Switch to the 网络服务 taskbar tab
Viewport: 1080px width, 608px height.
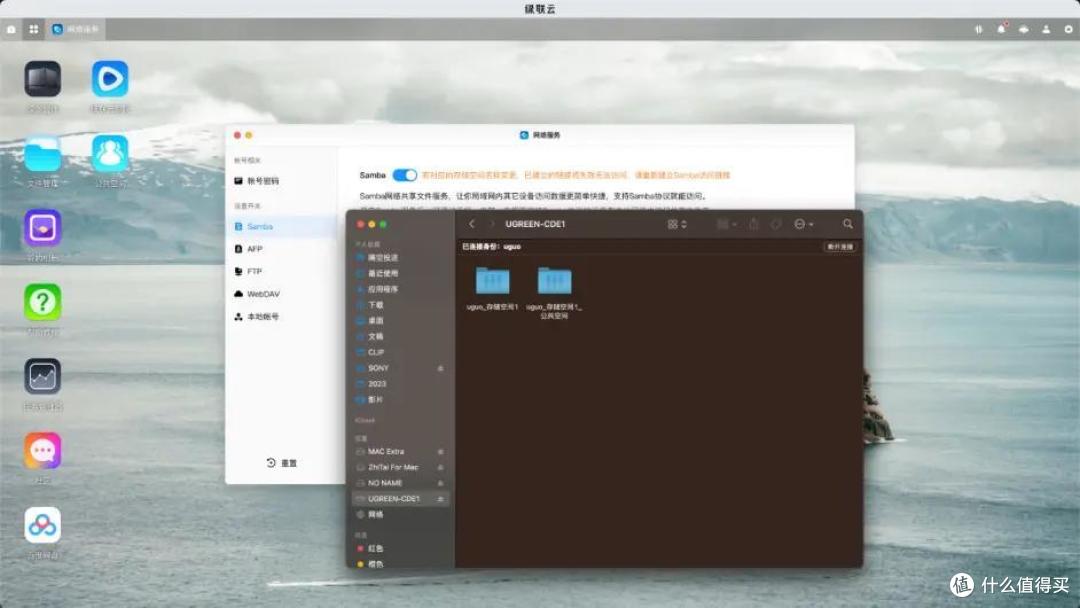(x=76, y=29)
